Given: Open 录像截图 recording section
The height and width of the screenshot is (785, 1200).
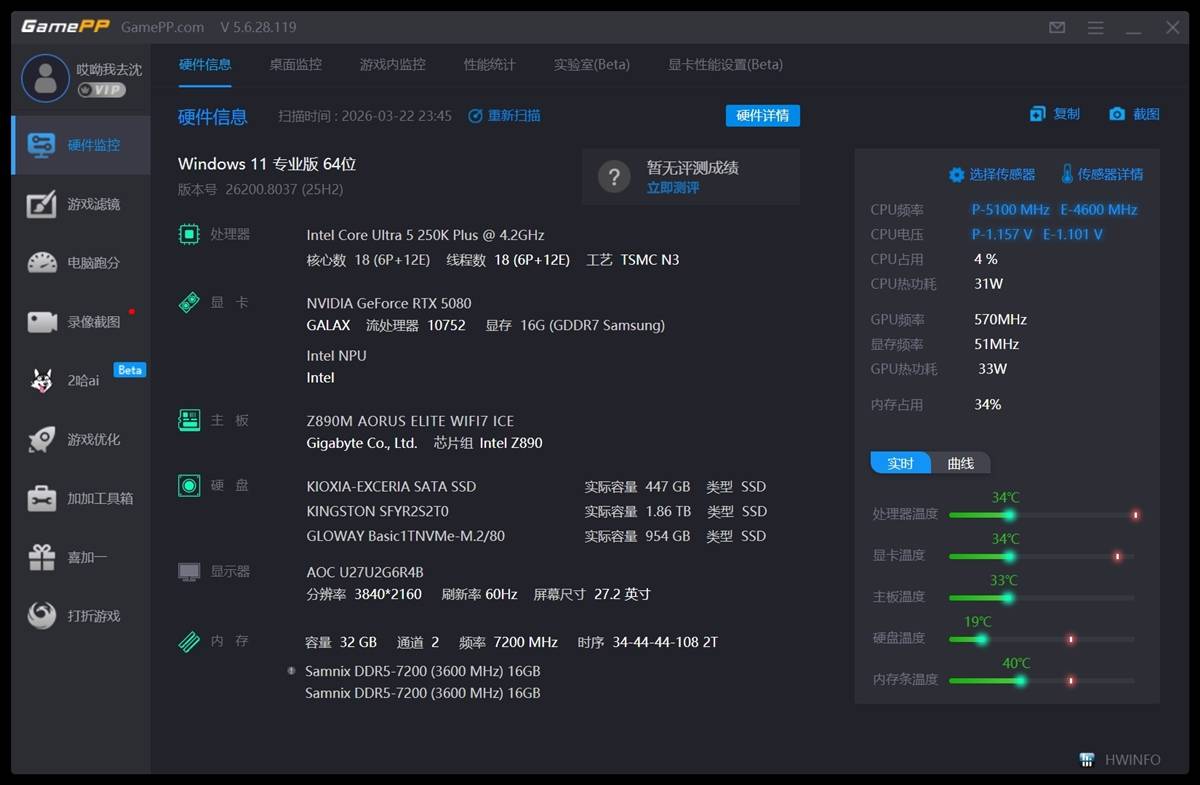Looking at the screenshot, I should pyautogui.click(x=80, y=322).
